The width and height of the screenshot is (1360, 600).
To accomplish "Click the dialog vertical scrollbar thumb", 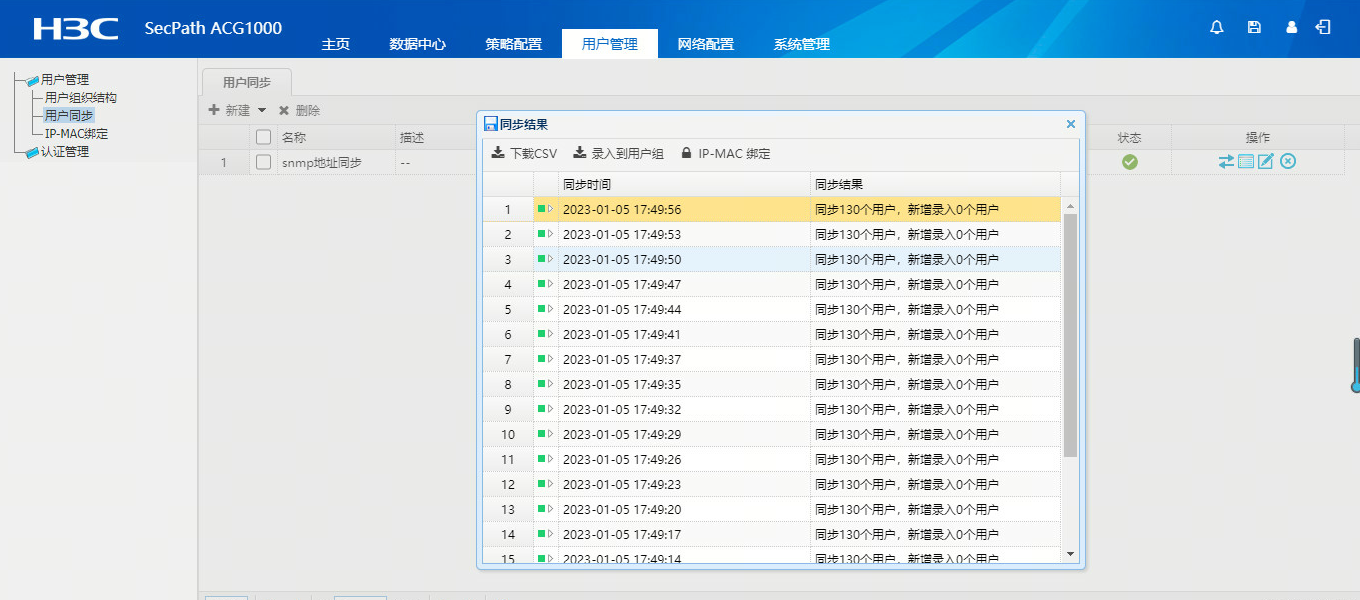I will click(x=1070, y=335).
